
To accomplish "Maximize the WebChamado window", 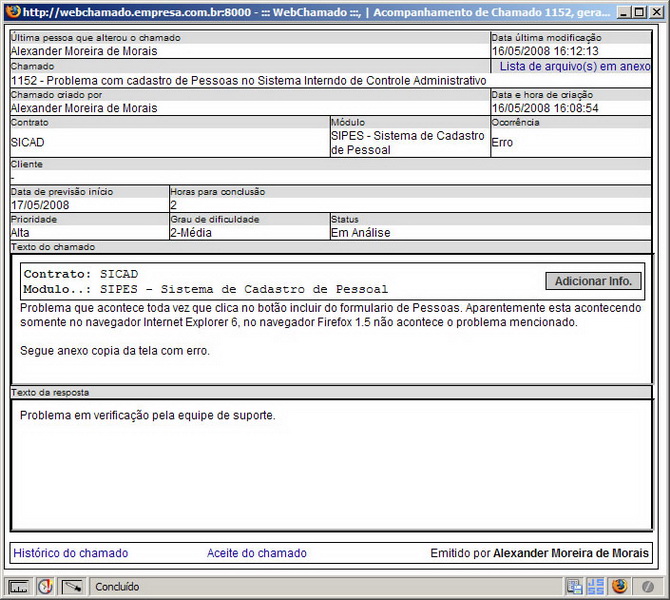I will pyautogui.click(x=637, y=12).
